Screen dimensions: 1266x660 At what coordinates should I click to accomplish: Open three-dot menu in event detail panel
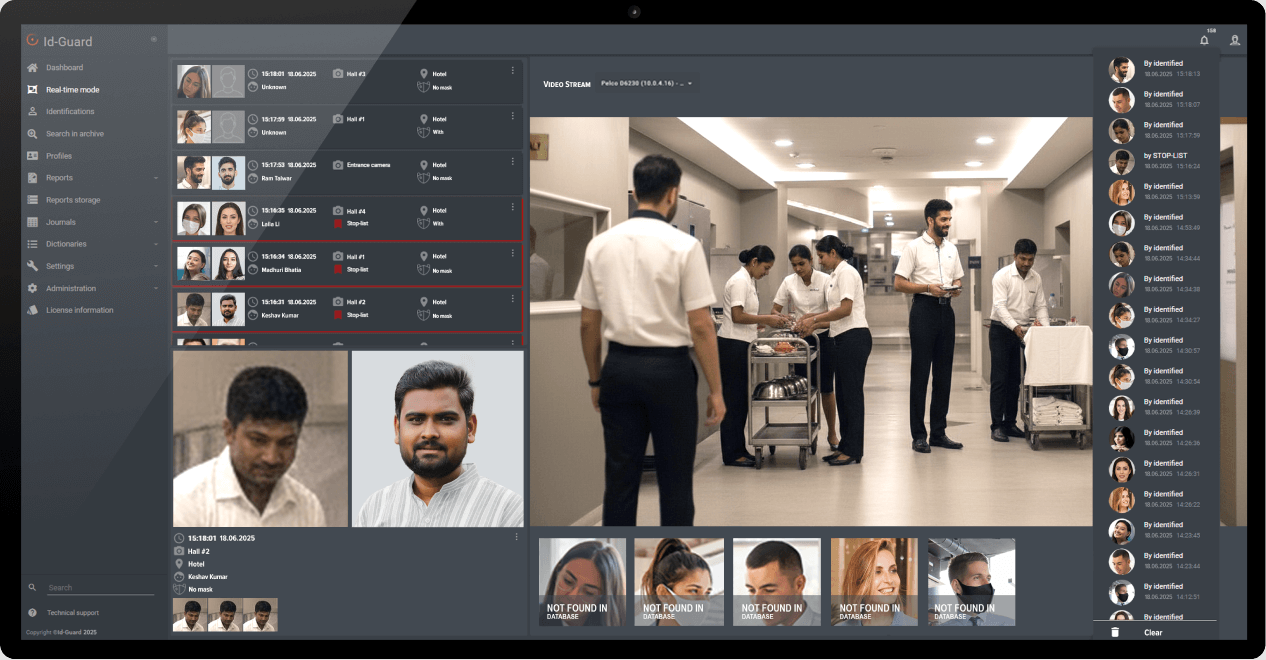pyautogui.click(x=516, y=537)
